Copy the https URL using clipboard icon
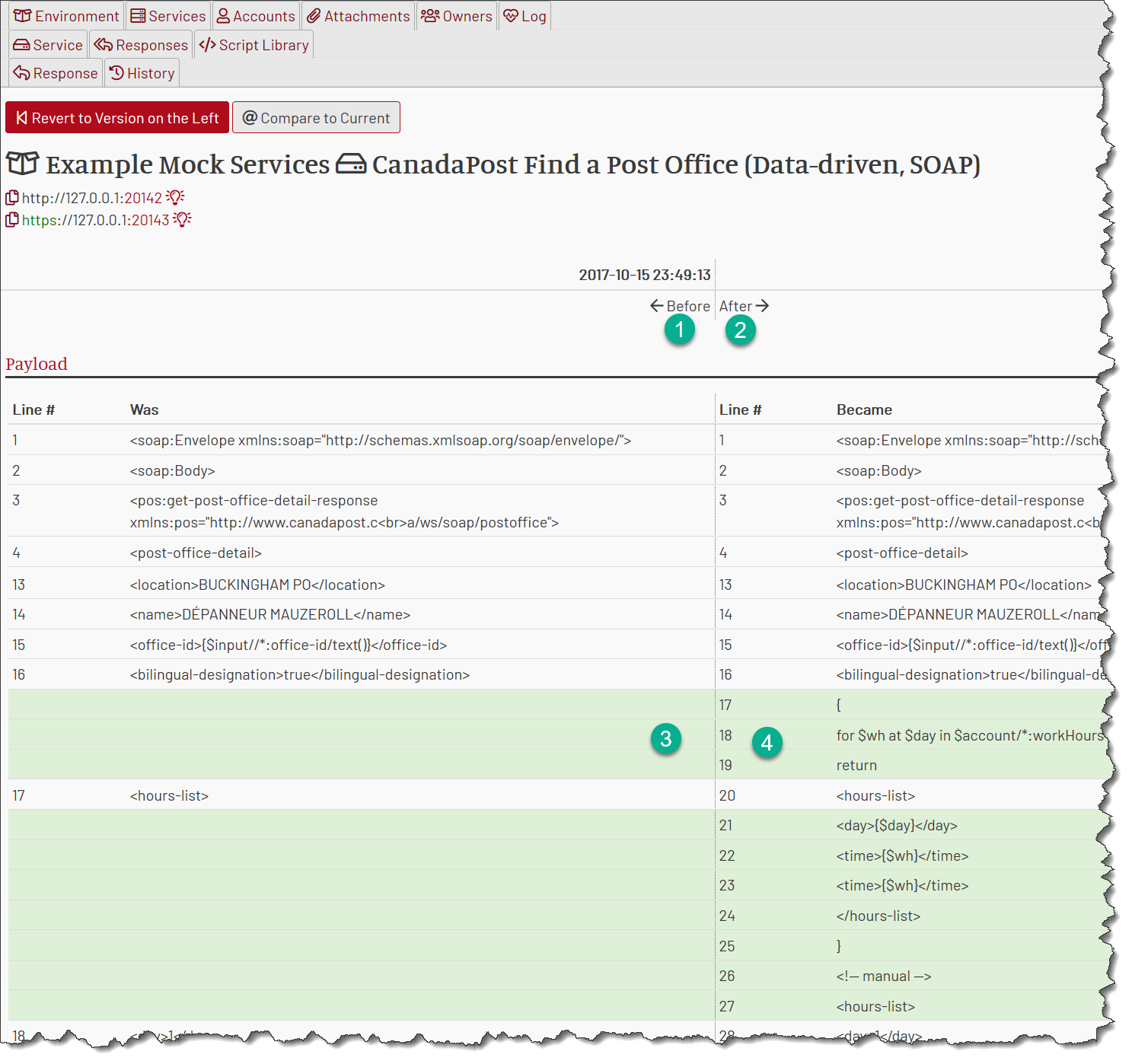 pyautogui.click(x=12, y=220)
